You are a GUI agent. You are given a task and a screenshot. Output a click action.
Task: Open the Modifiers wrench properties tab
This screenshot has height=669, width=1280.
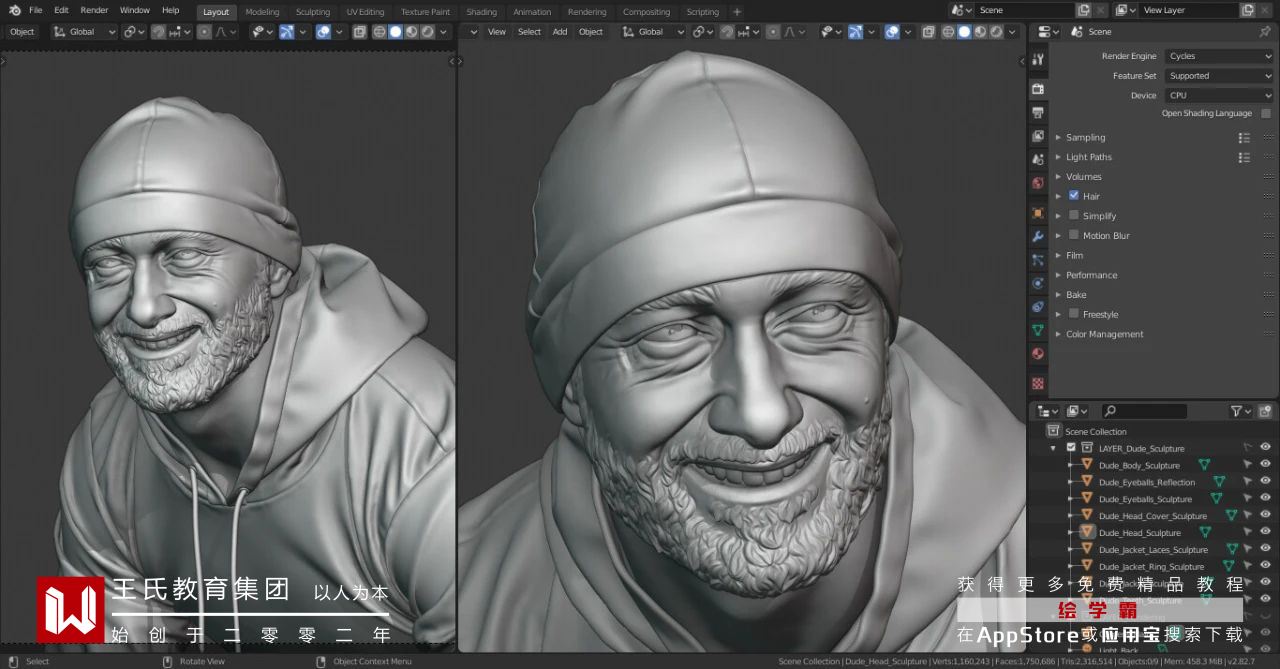tap(1038, 236)
